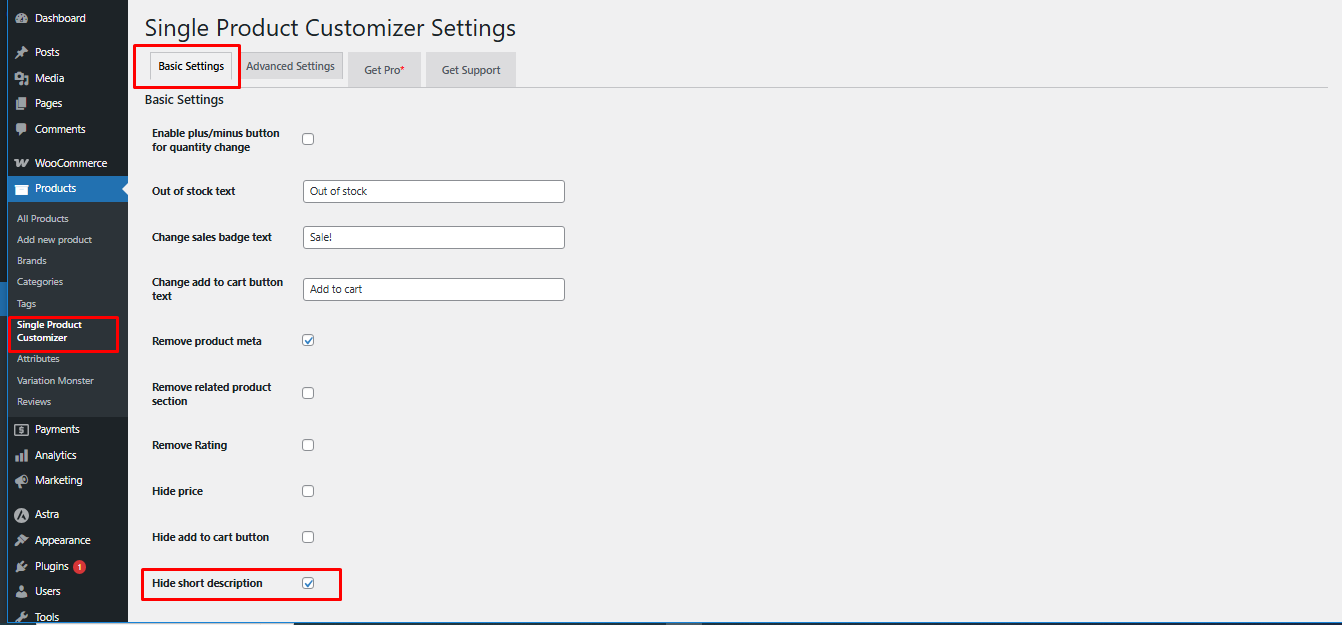Check Remove related product section checkbox

click(308, 393)
